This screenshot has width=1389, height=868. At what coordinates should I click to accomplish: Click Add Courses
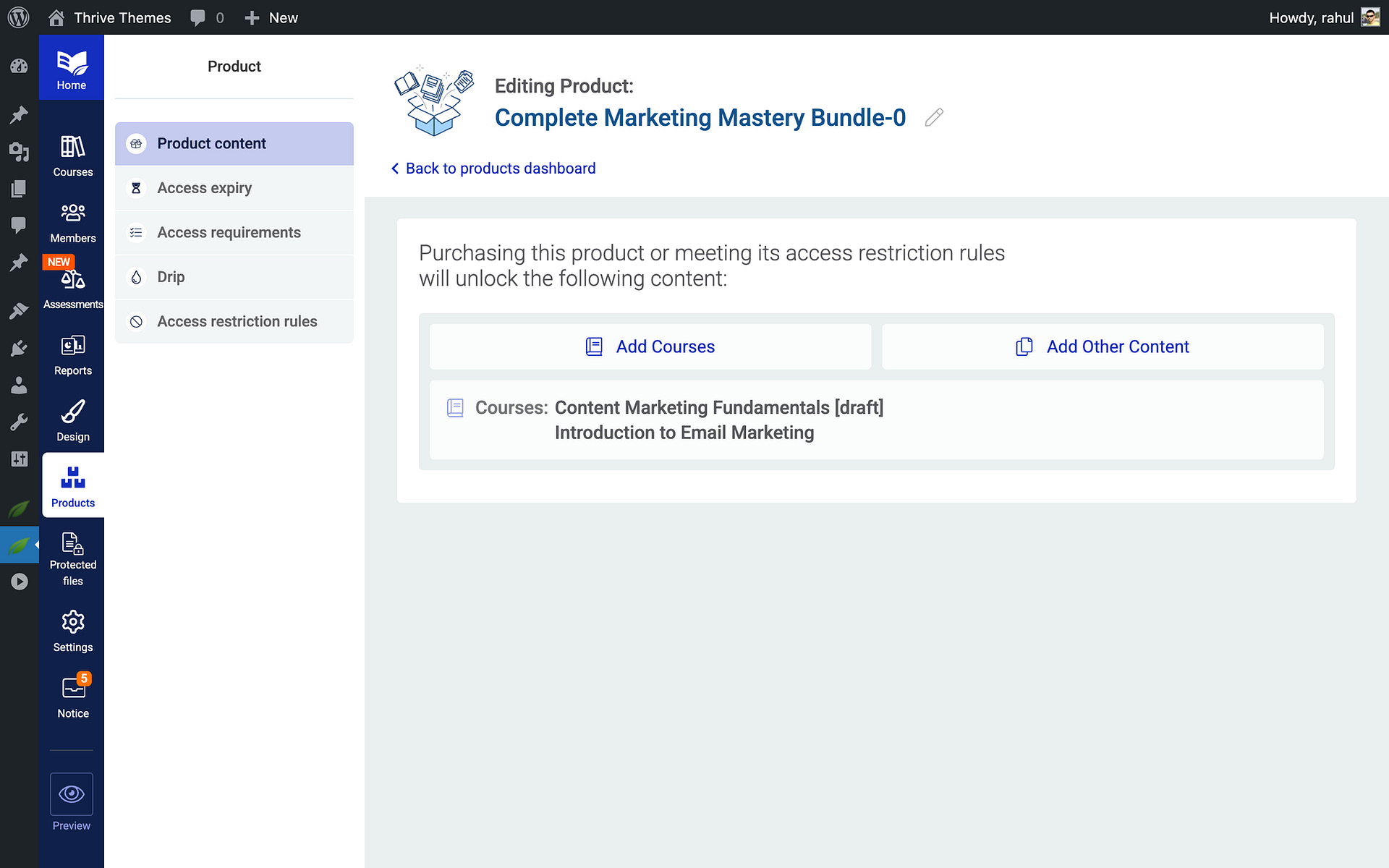(650, 346)
